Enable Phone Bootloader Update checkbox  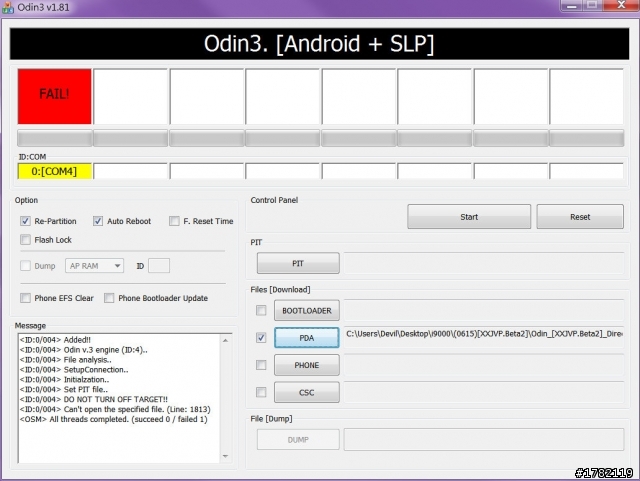109,298
